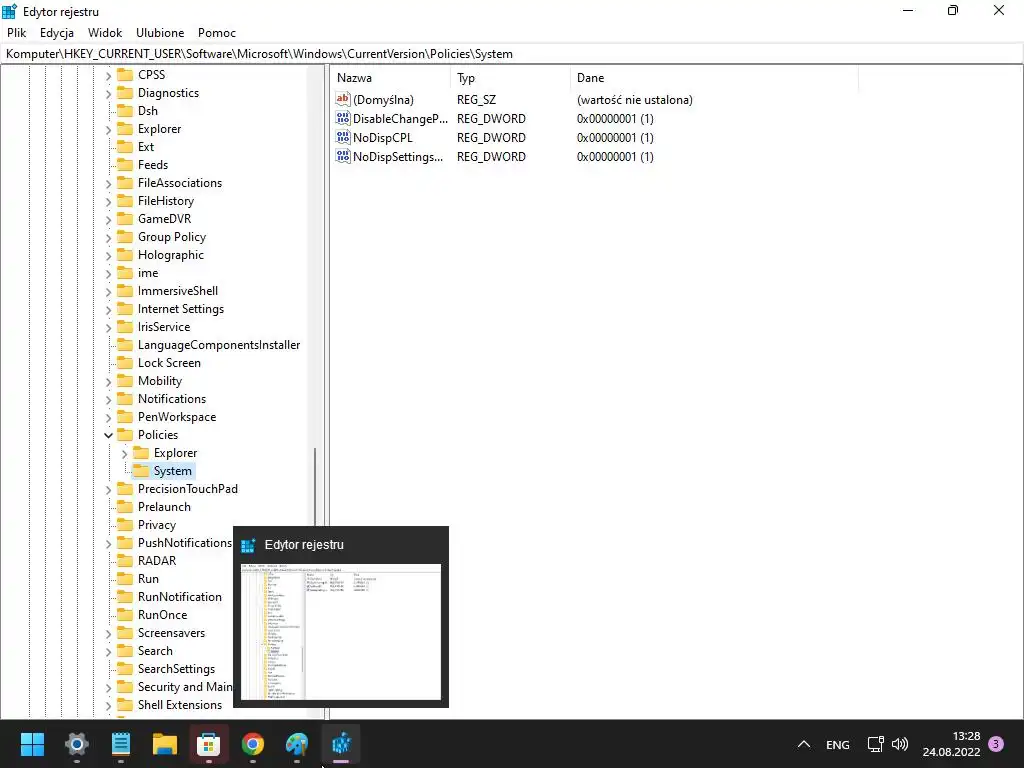1024x768 pixels.
Task: Open the Ulubione menu
Action: 160,33
